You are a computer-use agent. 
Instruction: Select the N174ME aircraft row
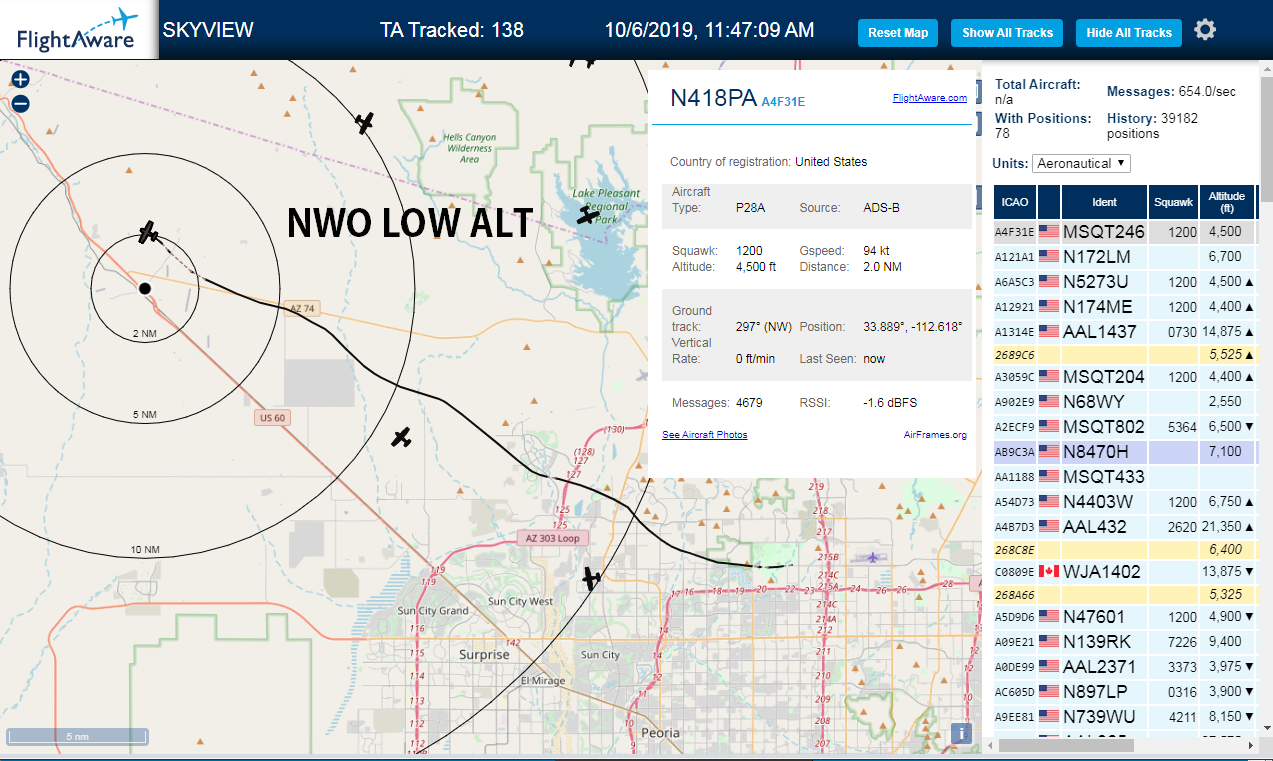(x=1125, y=307)
